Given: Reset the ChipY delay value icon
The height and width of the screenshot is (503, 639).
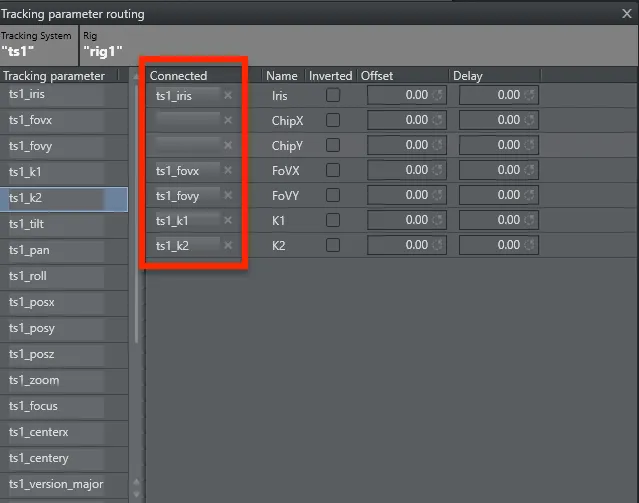Looking at the screenshot, I should (530, 145).
